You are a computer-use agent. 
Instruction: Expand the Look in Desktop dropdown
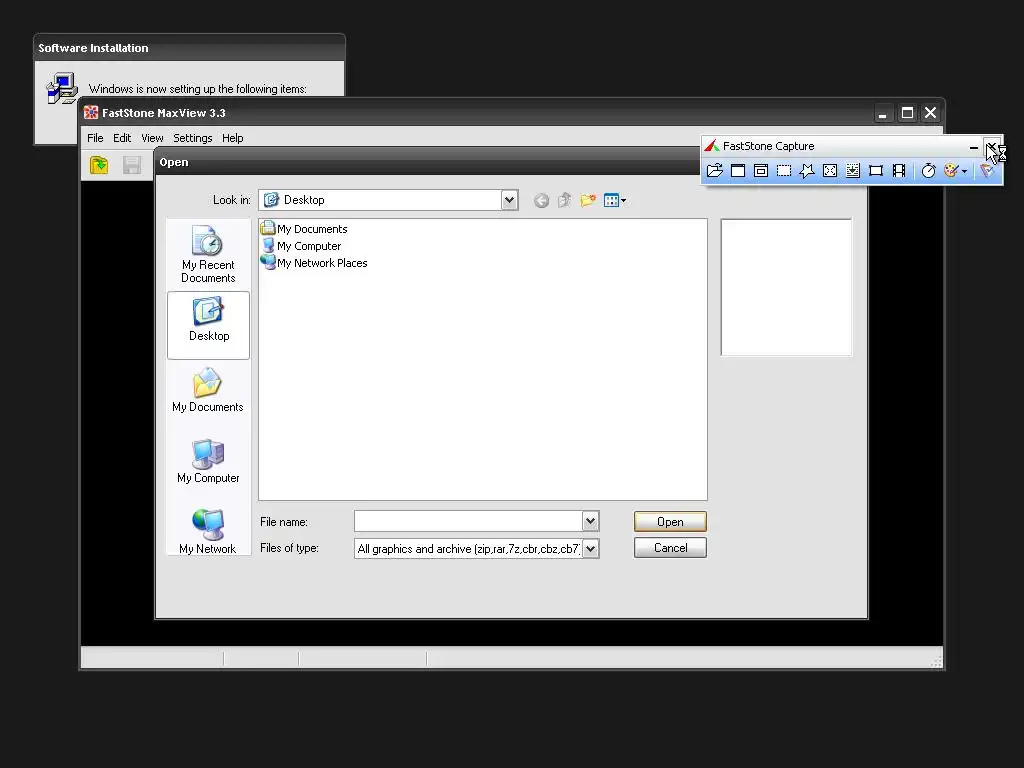point(509,200)
